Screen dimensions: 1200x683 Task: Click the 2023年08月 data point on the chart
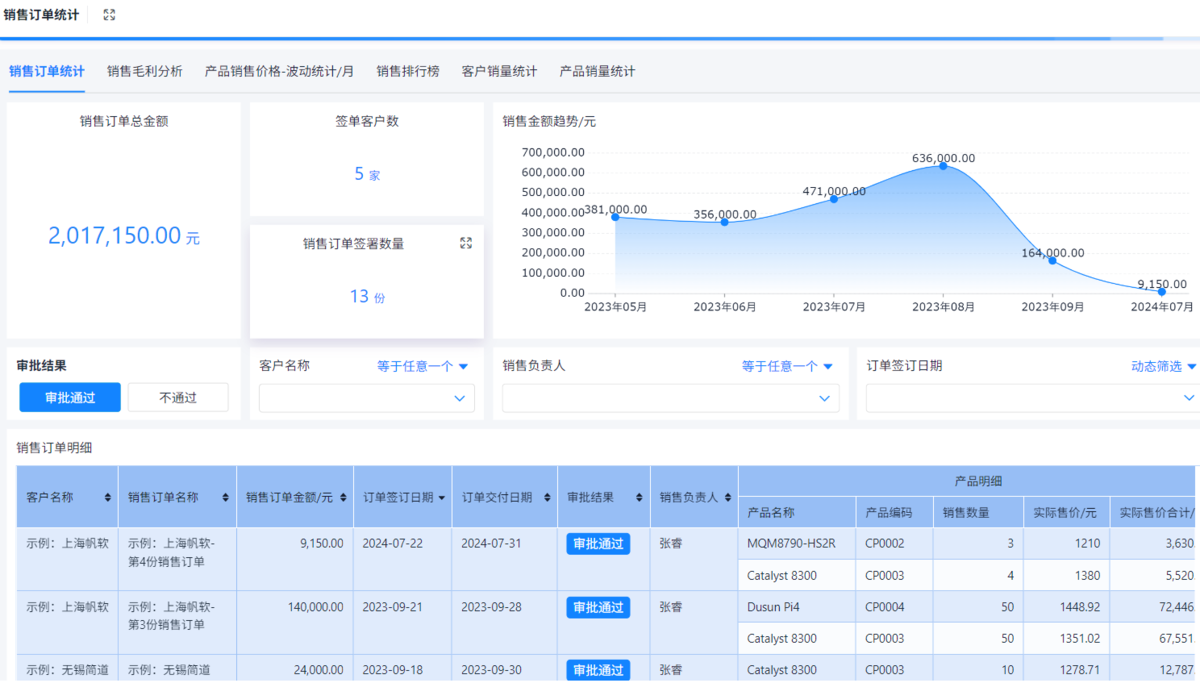942,166
